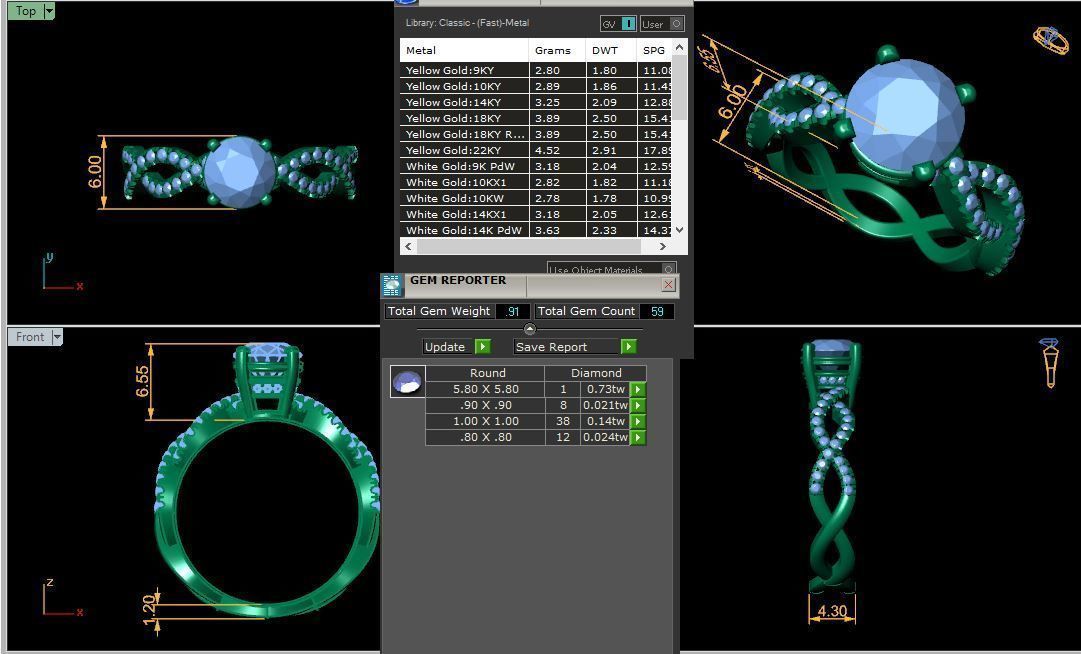Click the 6.00 dimension in Top view

click(x=94, y=172)
